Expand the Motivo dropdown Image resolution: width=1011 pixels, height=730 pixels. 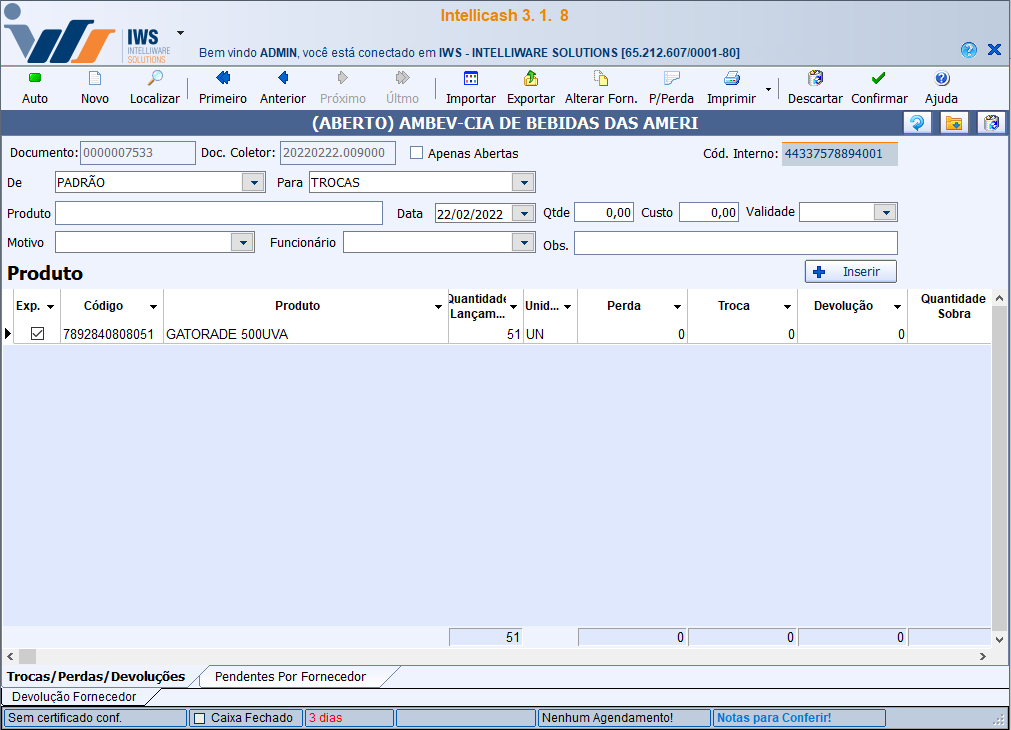tap(242, 243)
